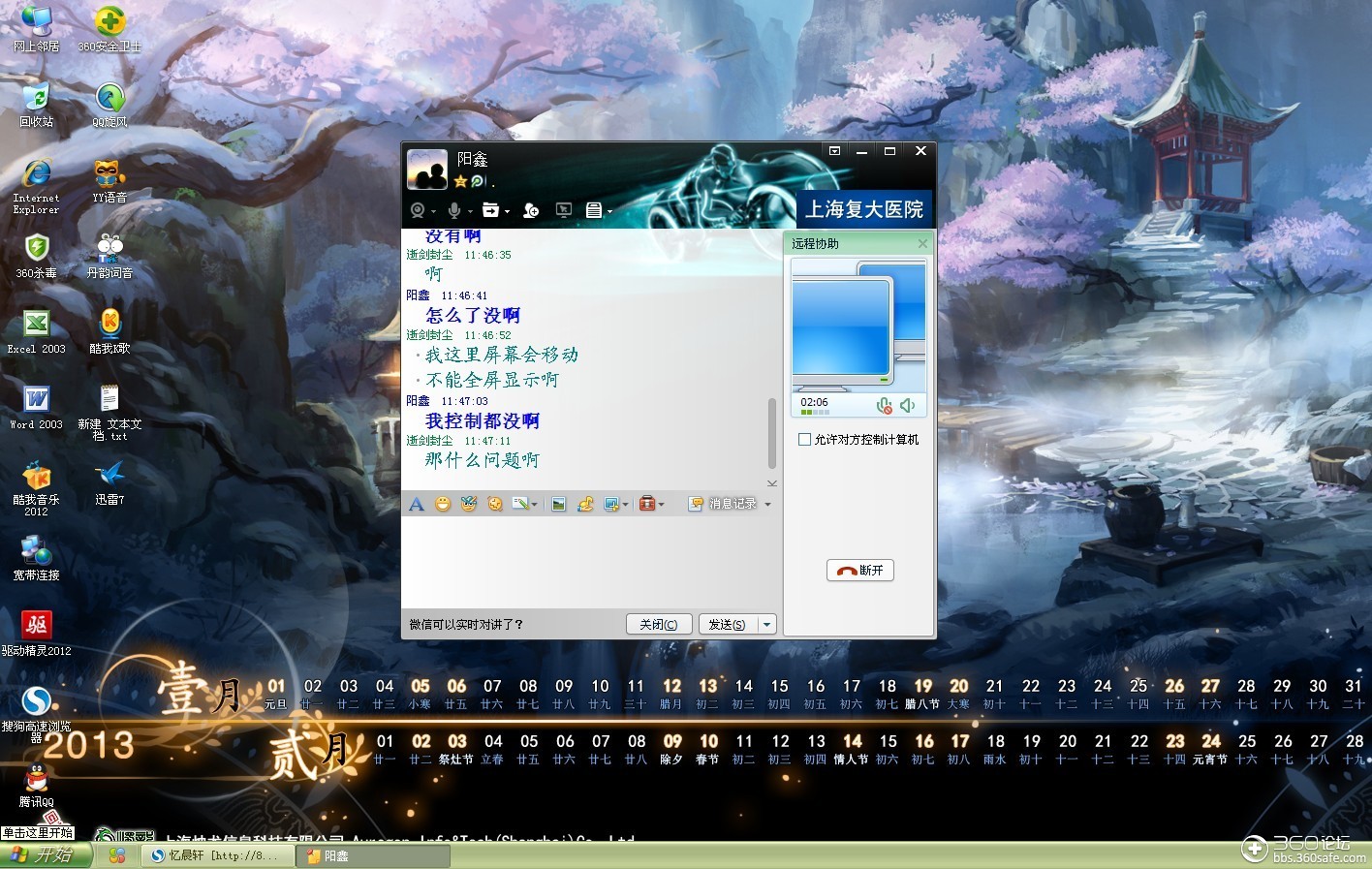The height and width of the screenshot is (869, 1372).
Task: Click the chat history vertical scrollbar
Action: pyautogui.click(x=772, y=434)
